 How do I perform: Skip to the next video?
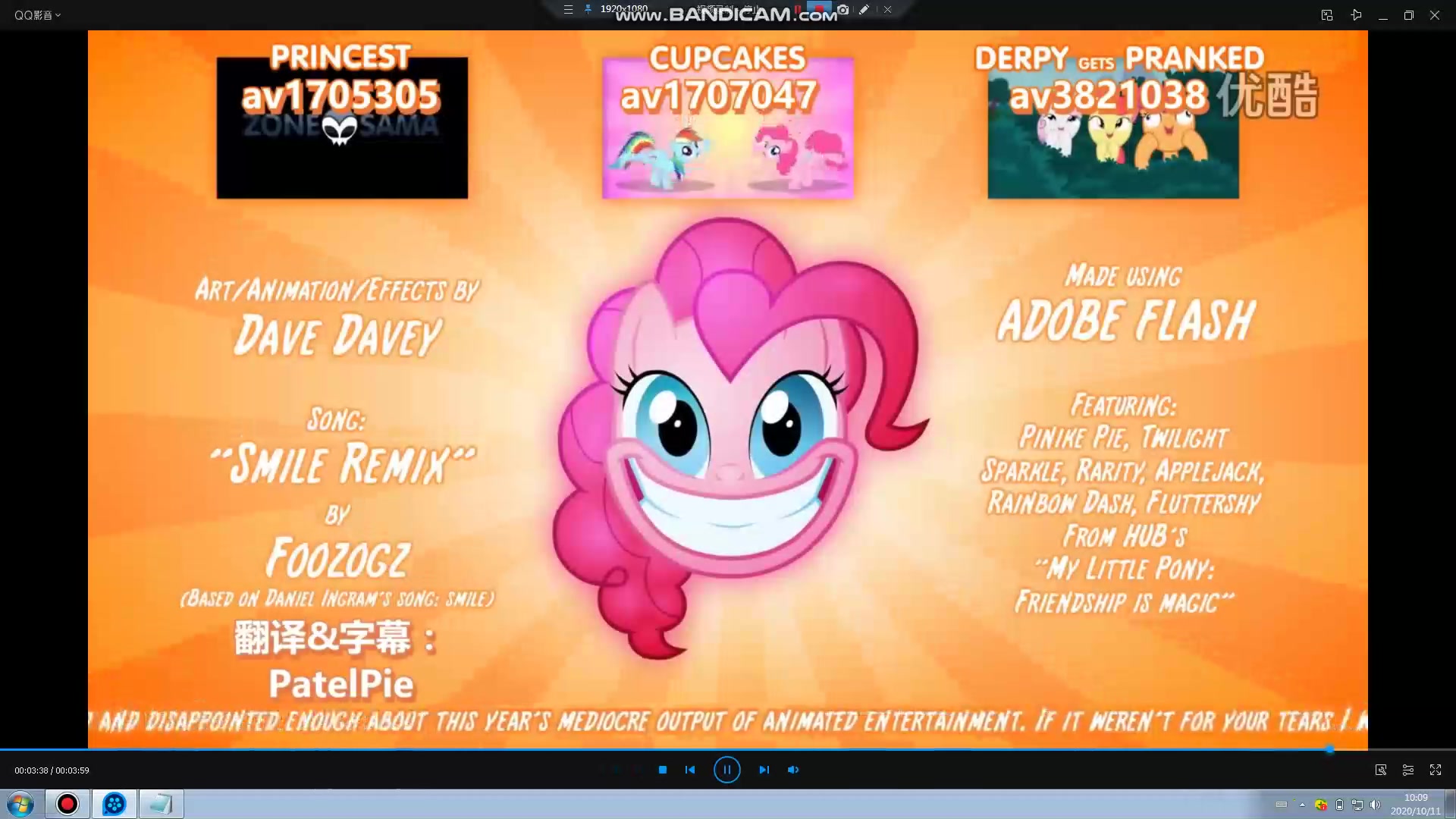pos(764,770)
